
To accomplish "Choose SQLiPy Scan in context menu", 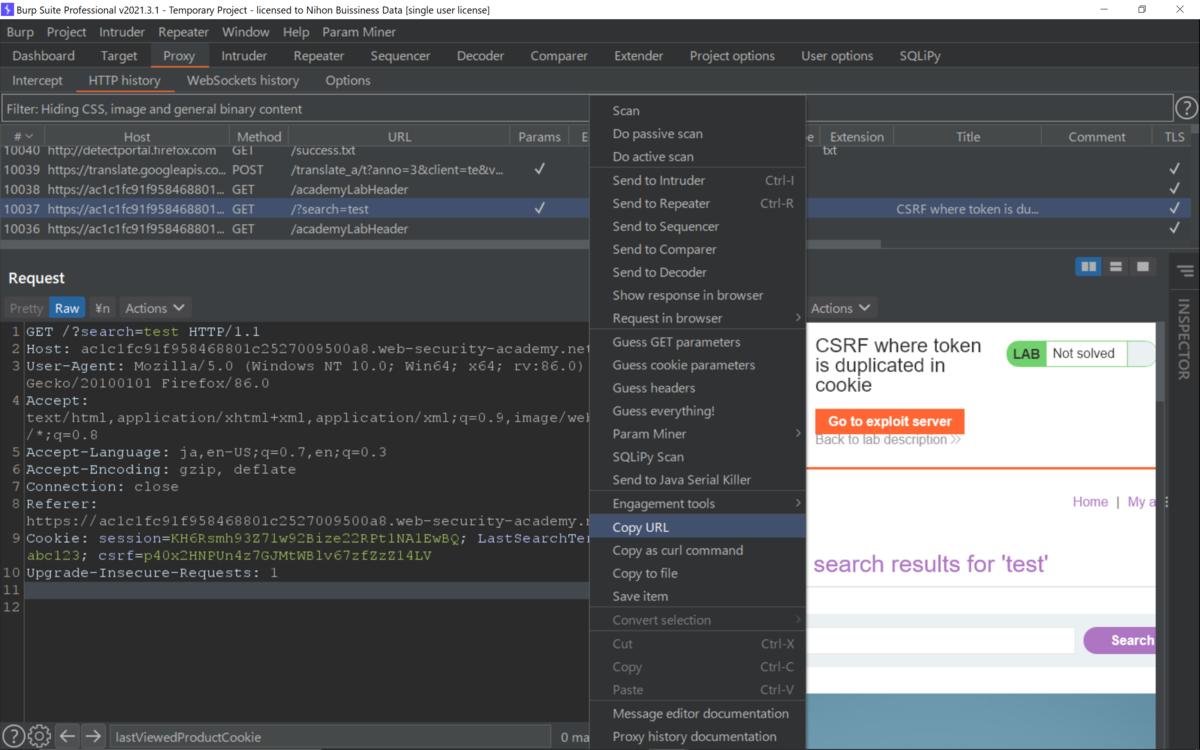I will pos(697,456).
